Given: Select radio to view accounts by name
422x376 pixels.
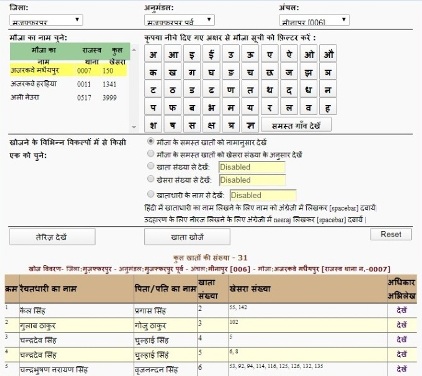Looking at the screenshot, I should 151,141.
